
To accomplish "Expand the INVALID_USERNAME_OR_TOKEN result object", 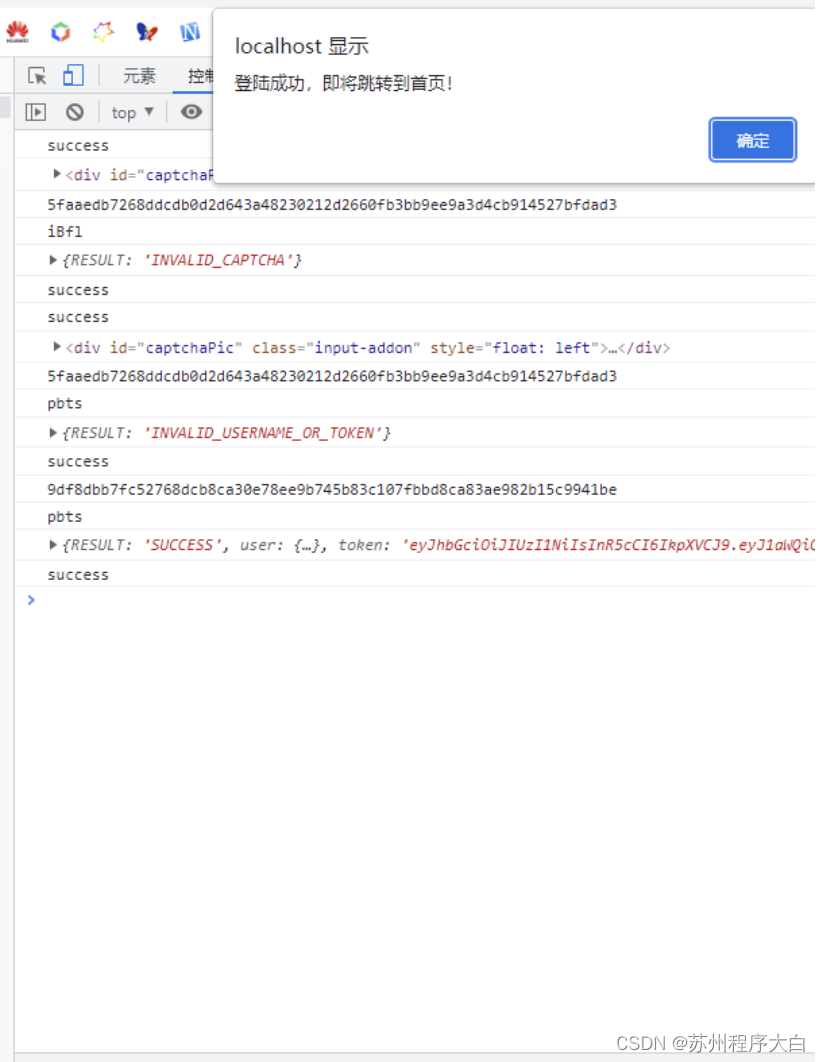I will point(53,433).
